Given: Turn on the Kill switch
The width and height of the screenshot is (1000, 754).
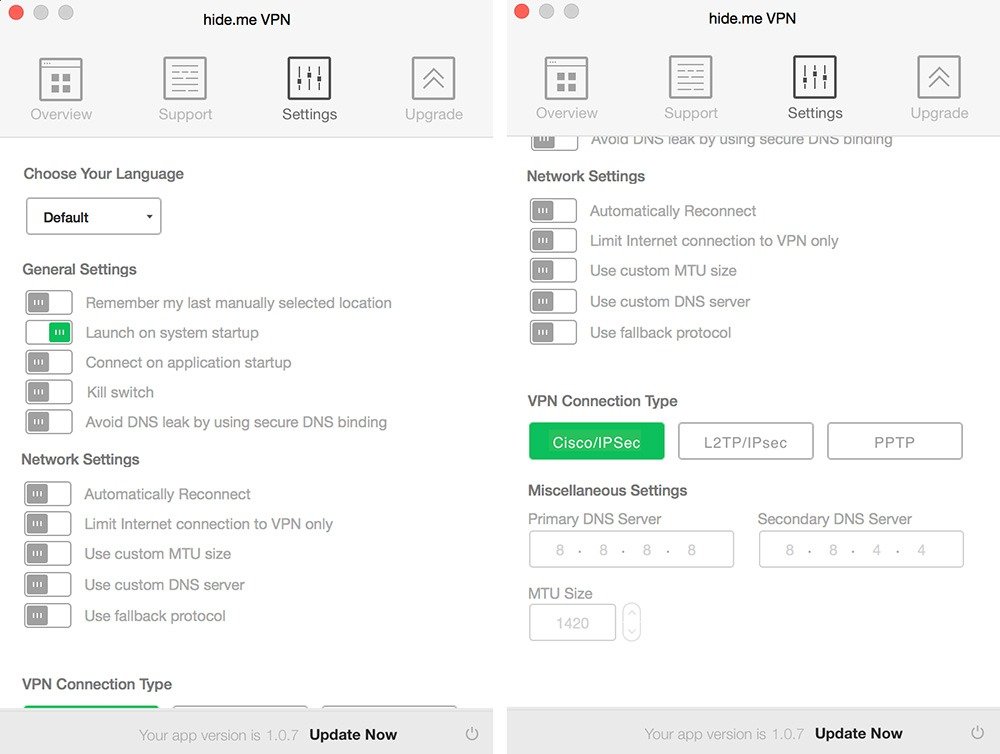Looking at the screenshot, I should pyautogui.click(x=49, y=392).
